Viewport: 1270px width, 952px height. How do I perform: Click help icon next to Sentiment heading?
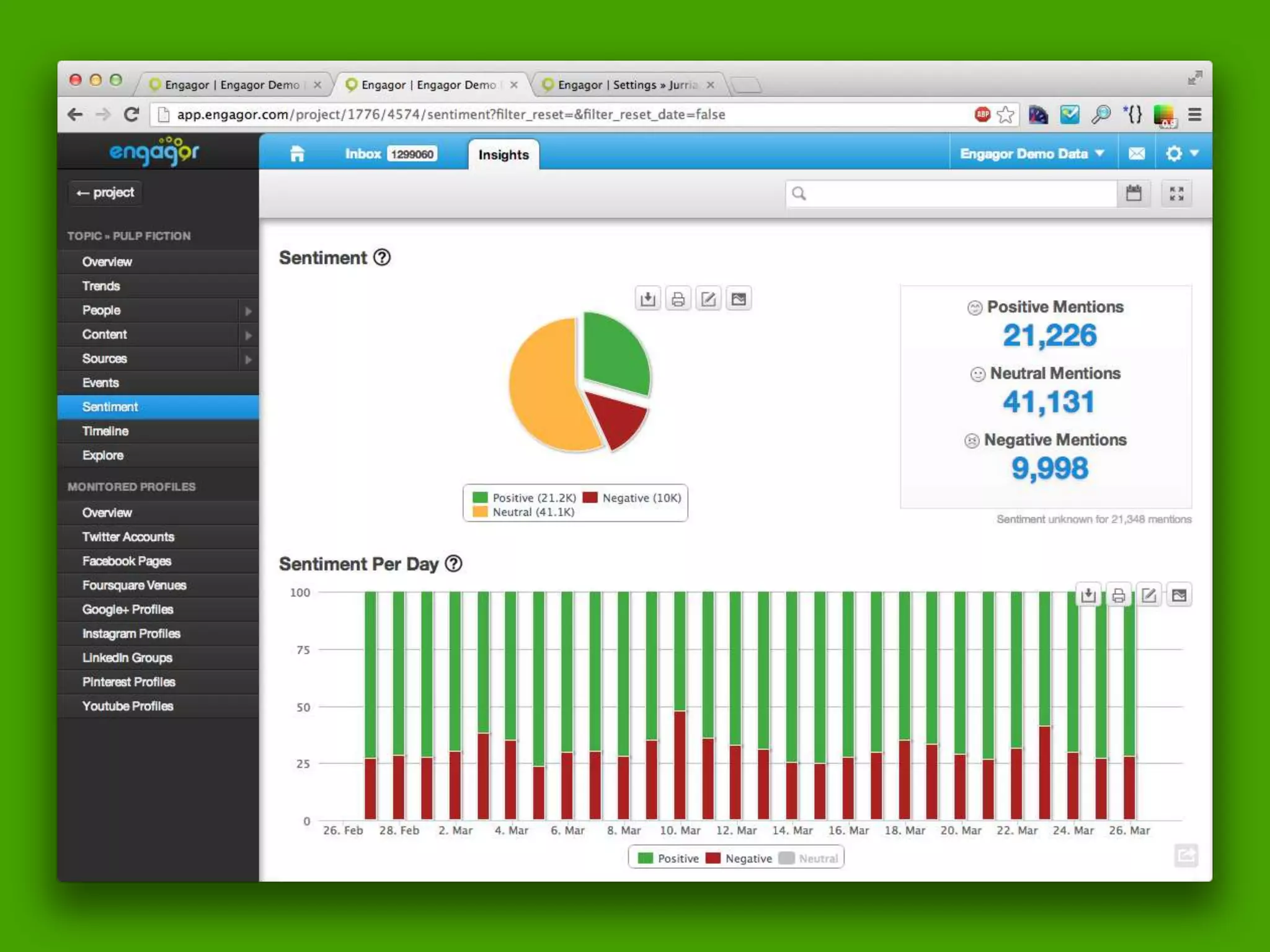(x=382, y=257)
